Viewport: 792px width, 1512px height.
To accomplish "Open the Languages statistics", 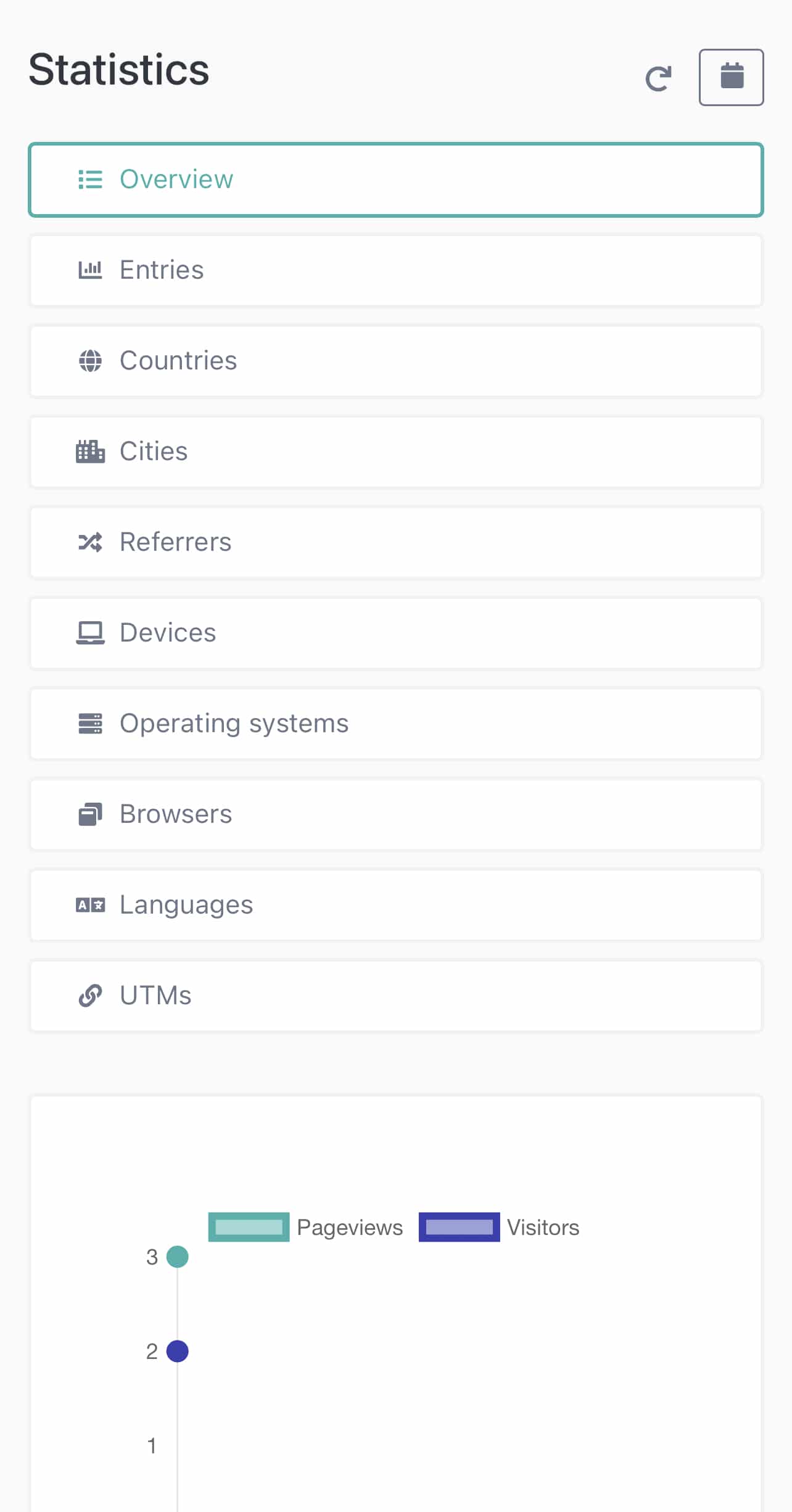I will coord(395,905).
